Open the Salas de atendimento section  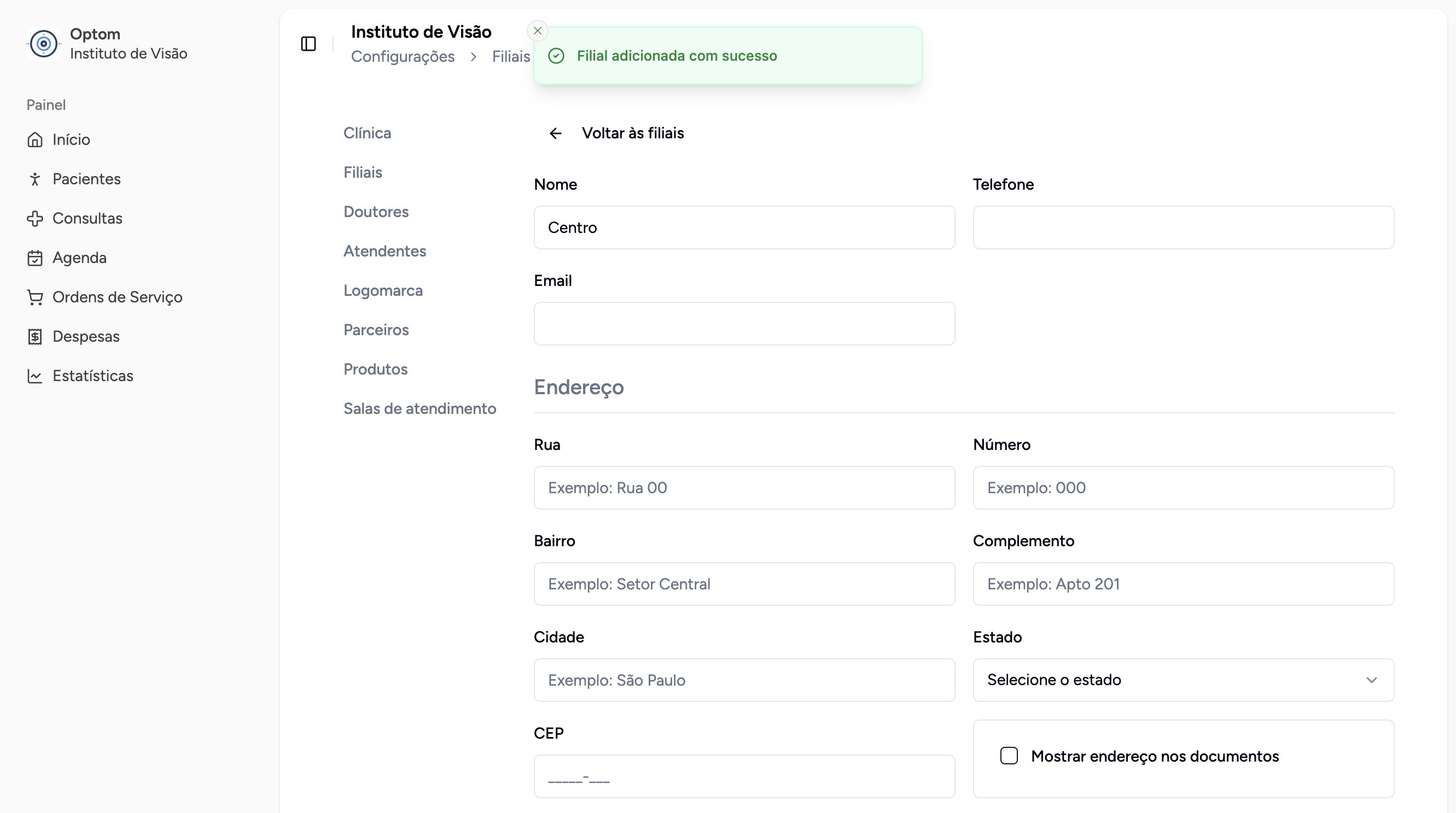pyautogui.click(x=420, y=408)
